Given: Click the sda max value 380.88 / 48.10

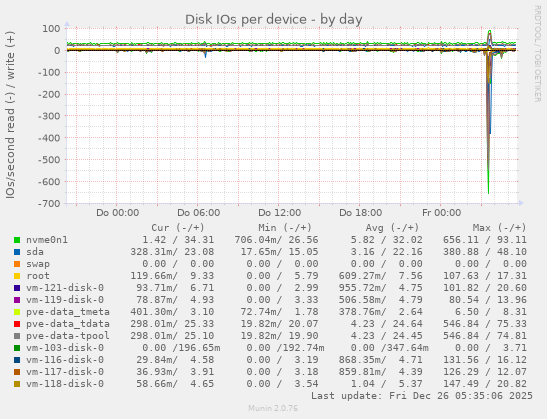Looking at the screenshot, I should [485, 252].
